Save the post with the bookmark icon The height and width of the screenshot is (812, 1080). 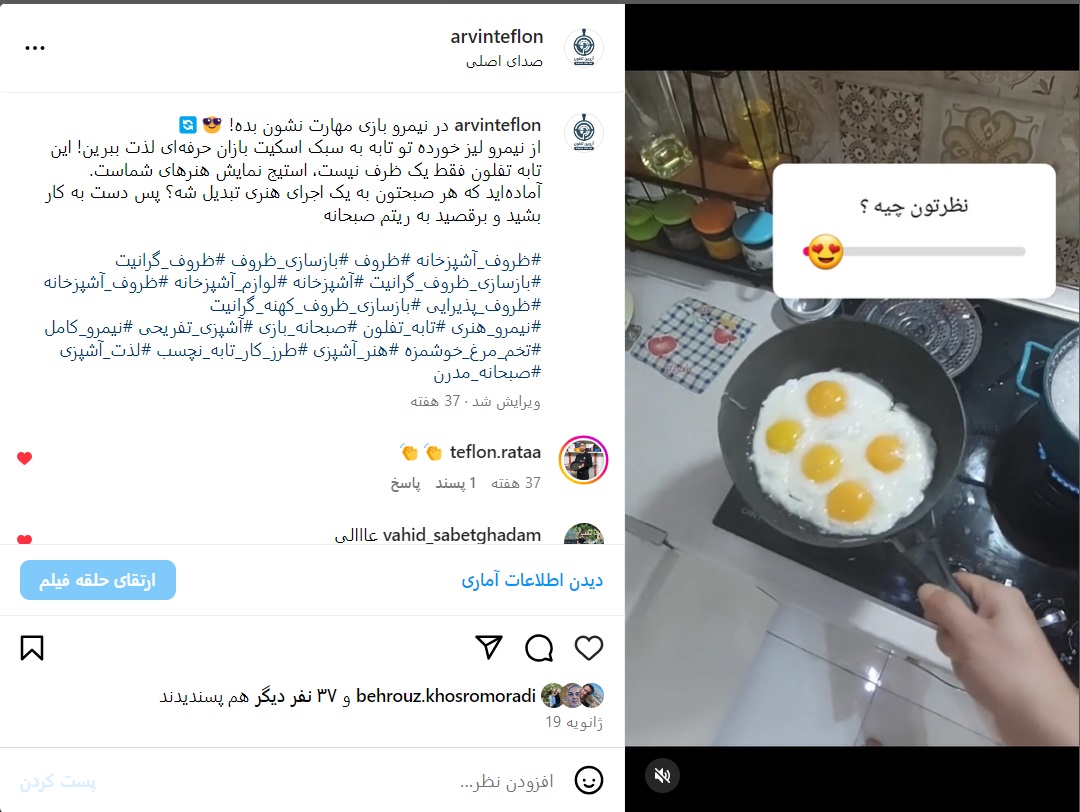pos(32,648)
